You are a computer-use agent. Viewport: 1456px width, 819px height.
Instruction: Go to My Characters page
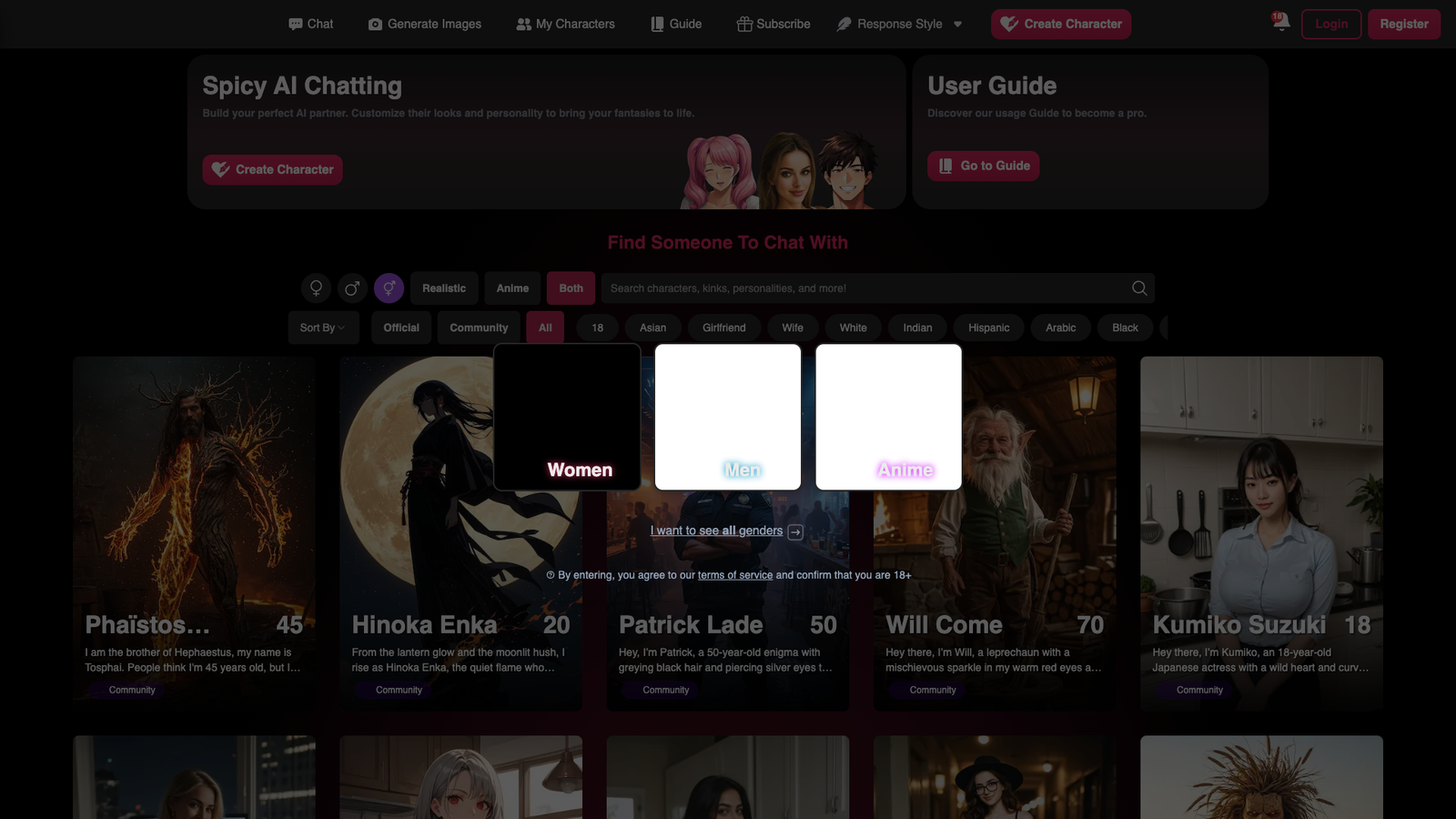click(566, 25)
